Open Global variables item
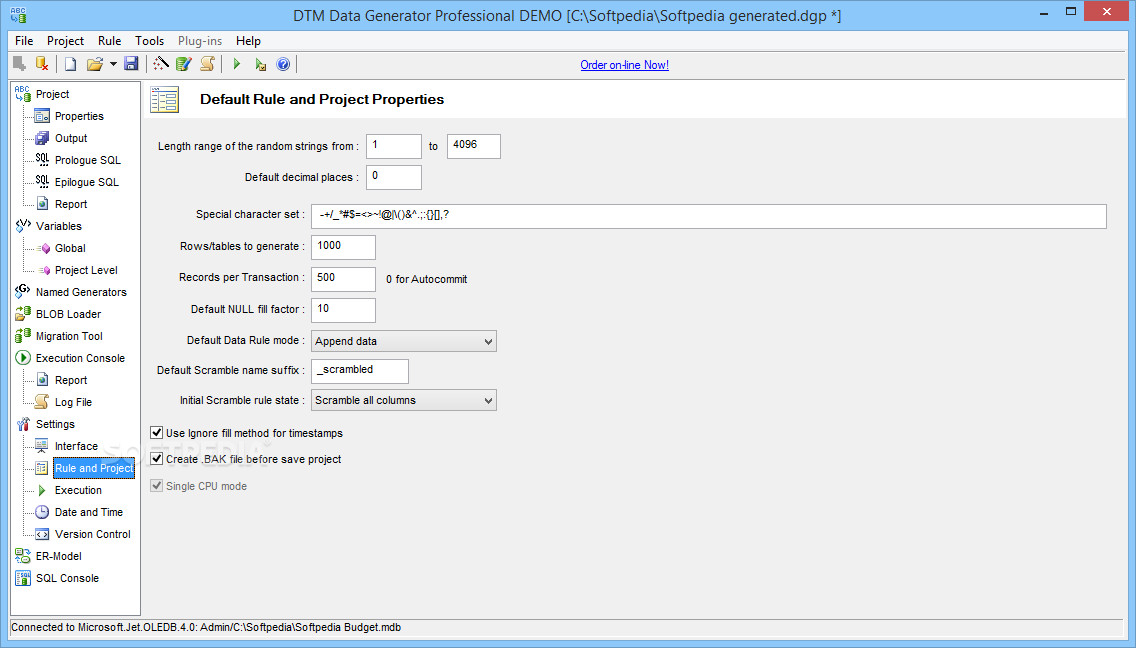 tap(70, 248)
